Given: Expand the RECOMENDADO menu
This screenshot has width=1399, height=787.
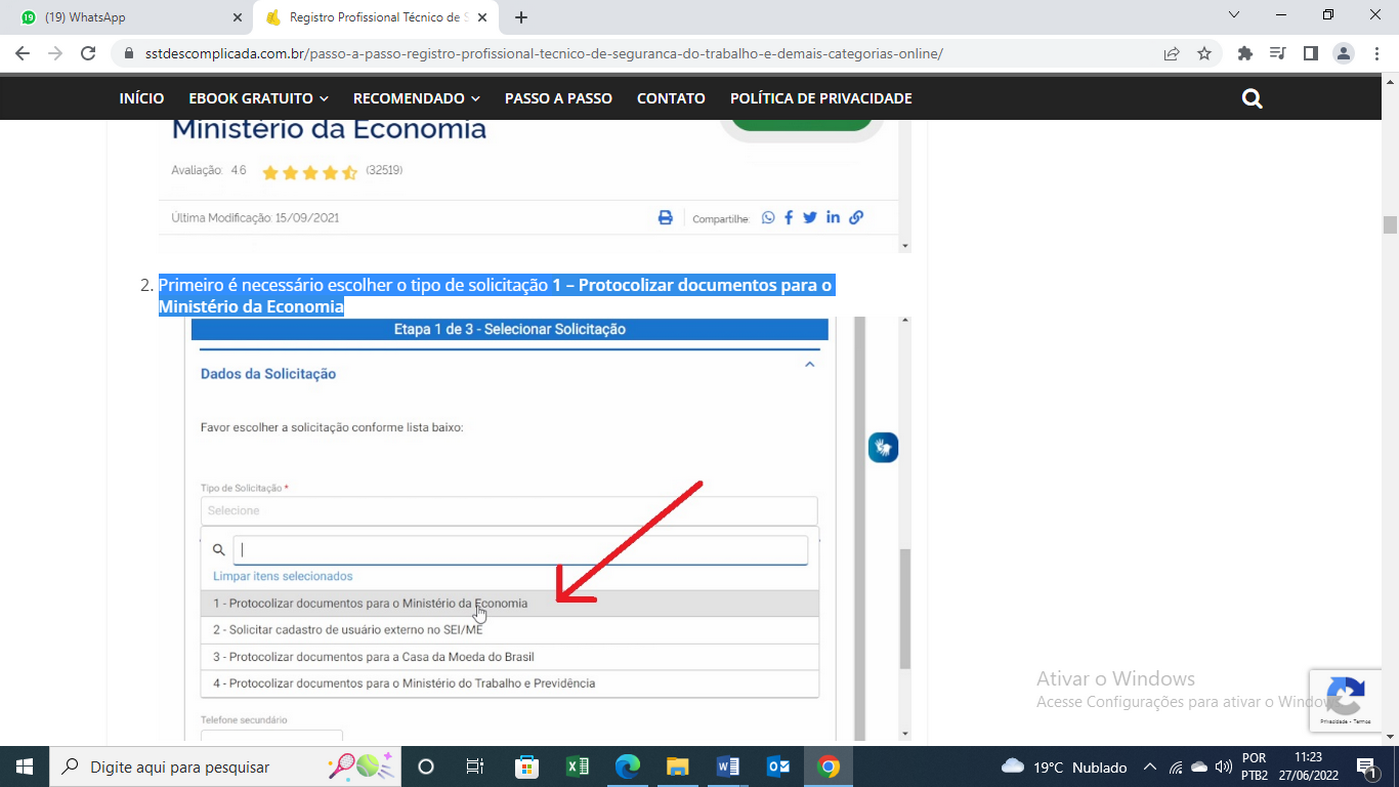Looking at the screenshot, I should pos(416,98).
